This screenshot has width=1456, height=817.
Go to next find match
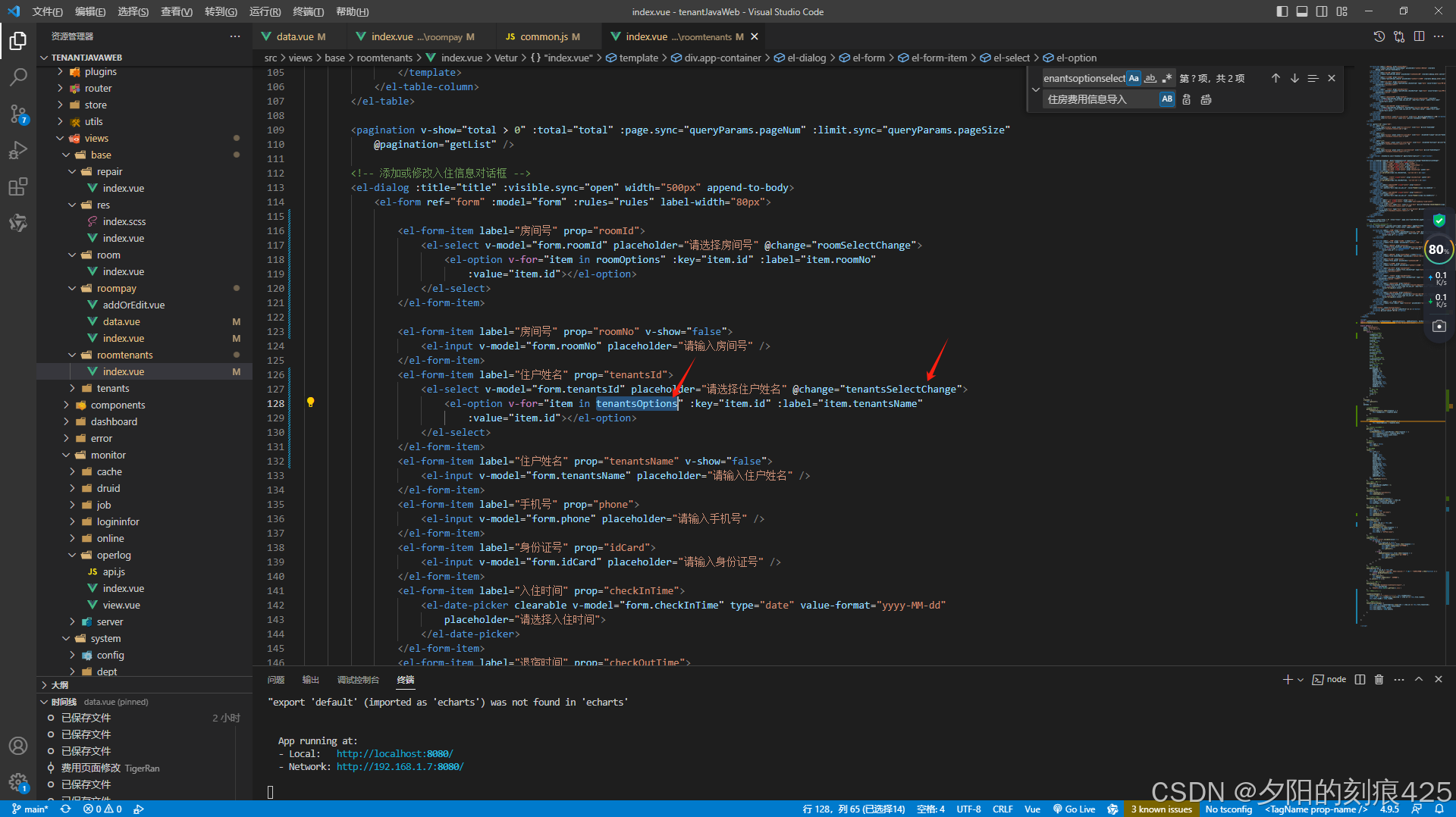[x=1294, y=78]
